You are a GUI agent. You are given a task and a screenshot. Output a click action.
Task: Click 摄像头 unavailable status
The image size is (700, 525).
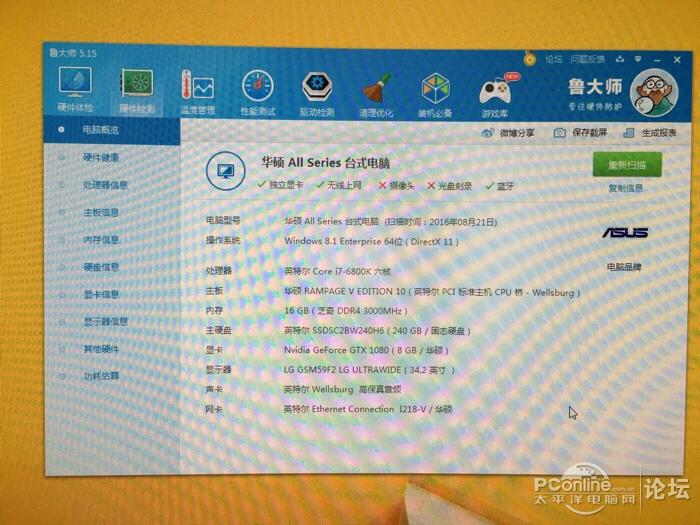396,186
